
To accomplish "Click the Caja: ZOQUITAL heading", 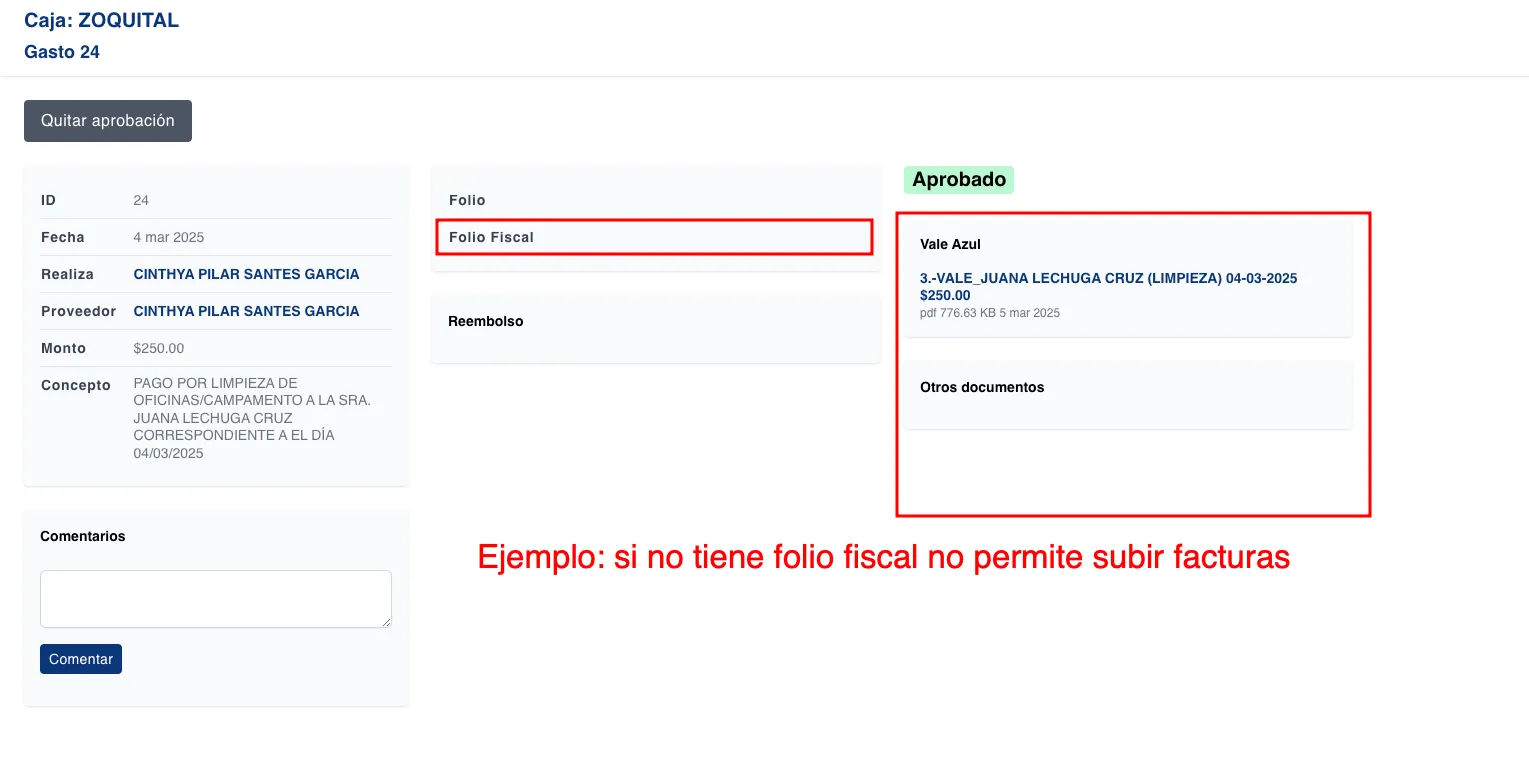I will (101, 20).
